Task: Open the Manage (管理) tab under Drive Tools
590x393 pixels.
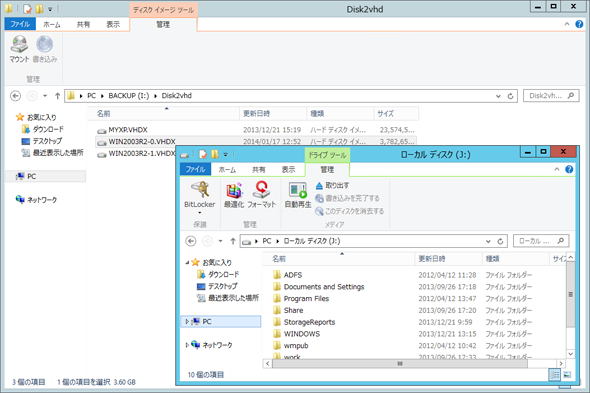Action: pyautogui.click(x=327, y=170)
